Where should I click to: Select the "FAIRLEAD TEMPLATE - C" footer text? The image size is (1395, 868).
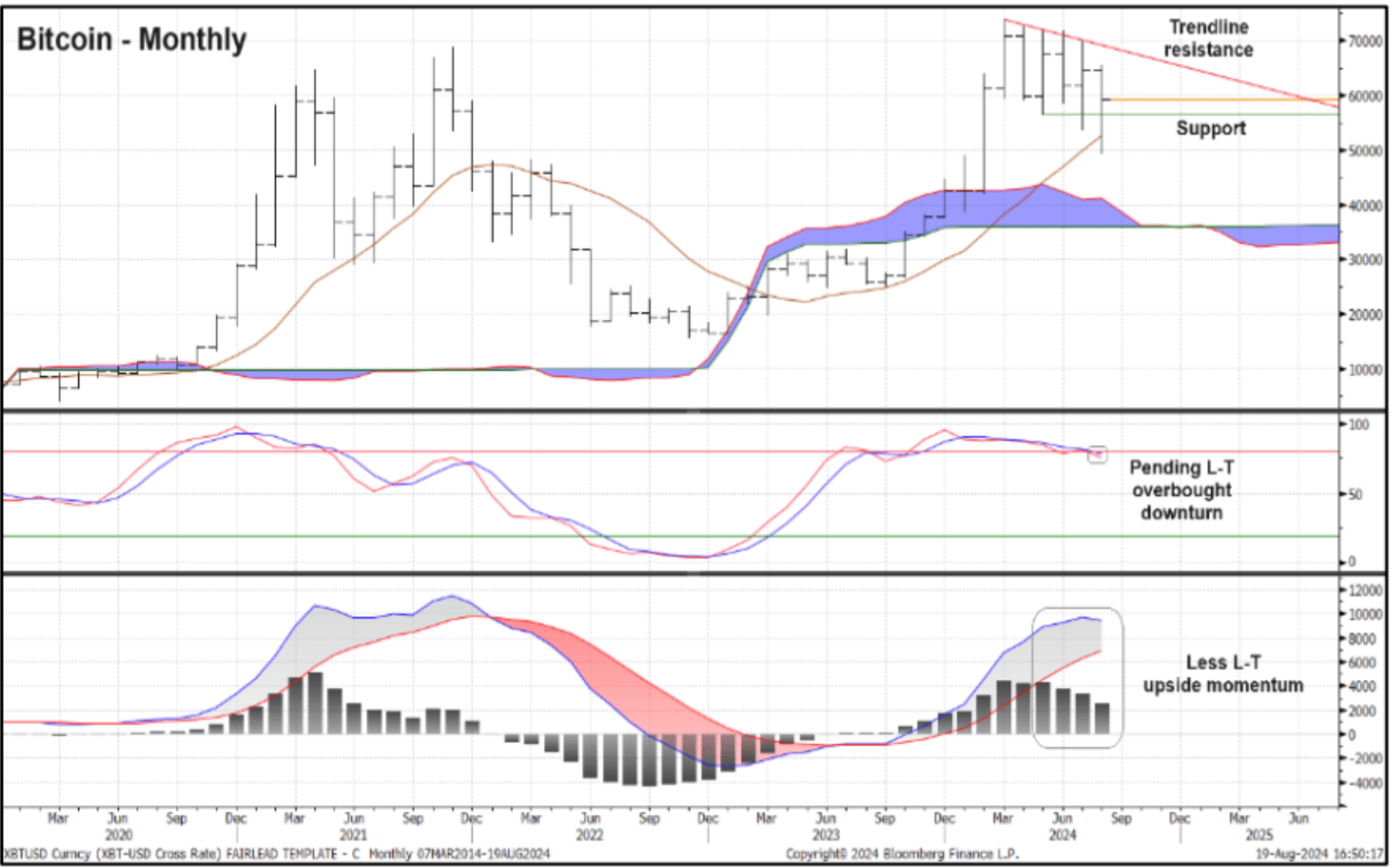(x=293, y=854)
